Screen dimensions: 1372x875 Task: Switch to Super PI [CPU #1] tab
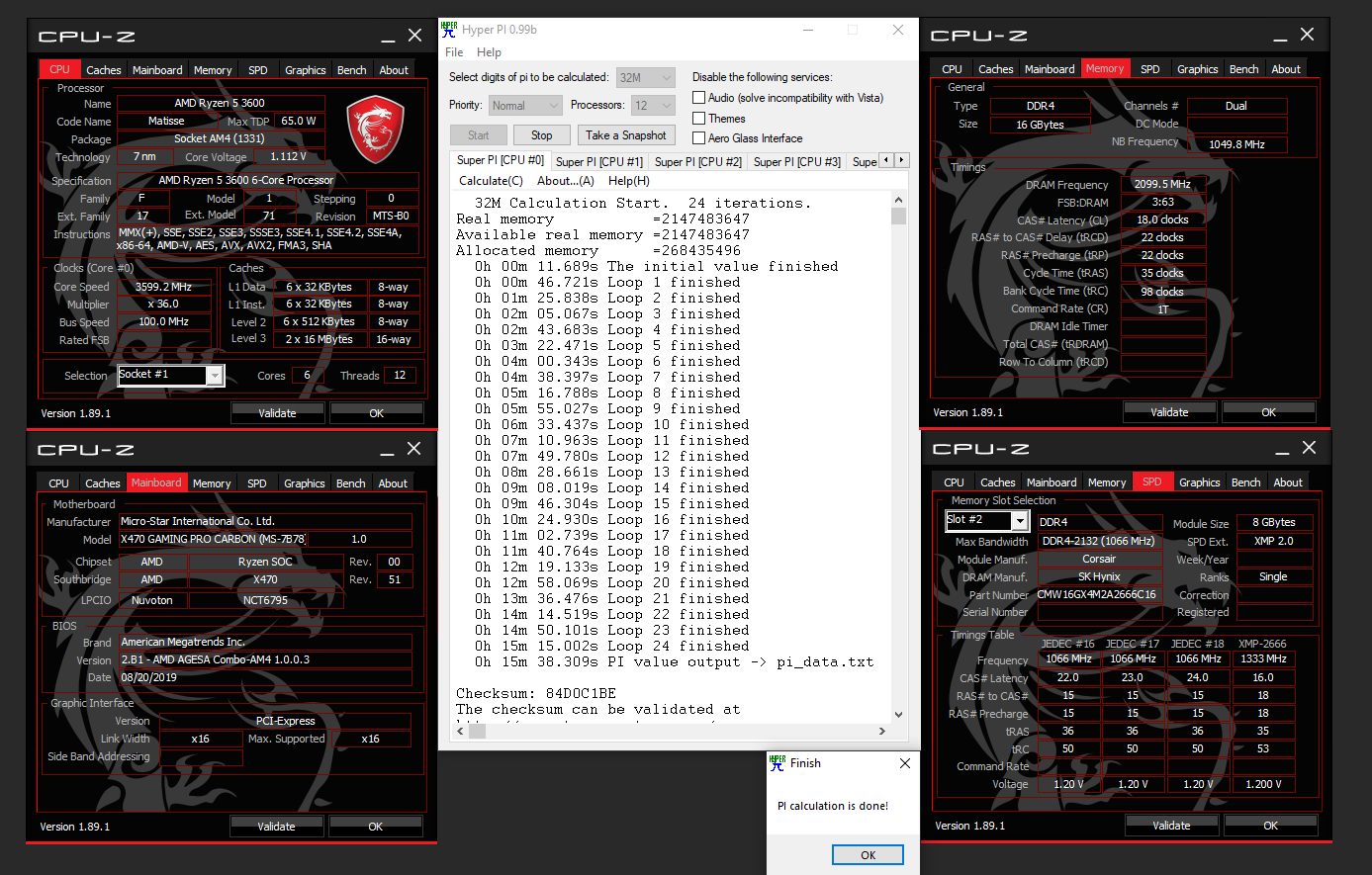pyautogui.click(x=598, y=161)
